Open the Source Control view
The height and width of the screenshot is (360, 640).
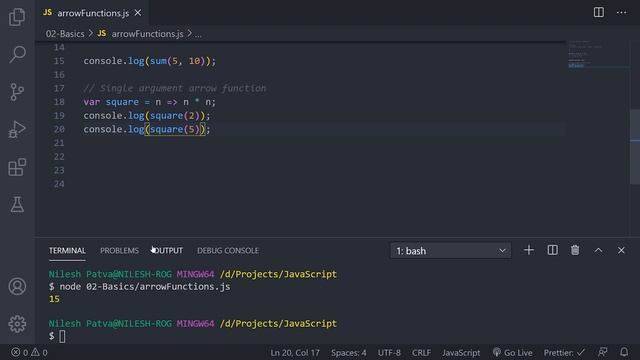[17, 92]
